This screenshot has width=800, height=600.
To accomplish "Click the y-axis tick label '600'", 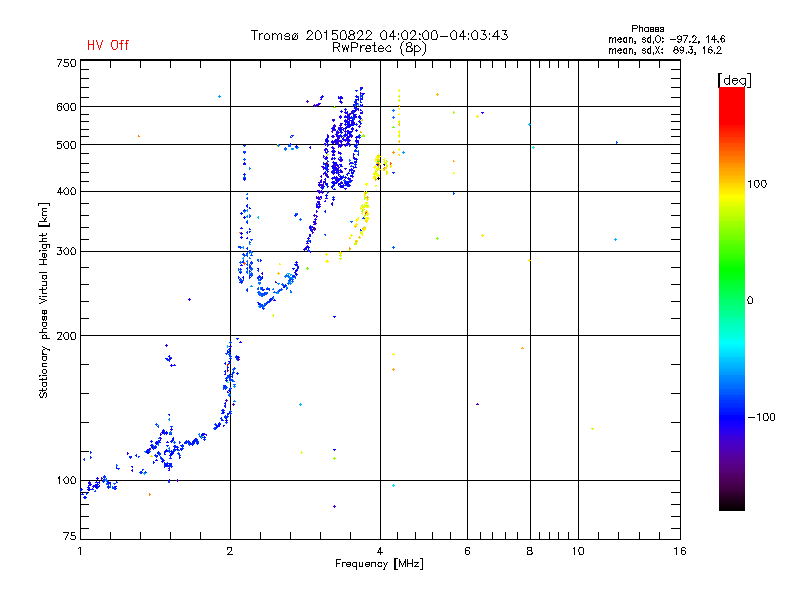I will (66, 107).
